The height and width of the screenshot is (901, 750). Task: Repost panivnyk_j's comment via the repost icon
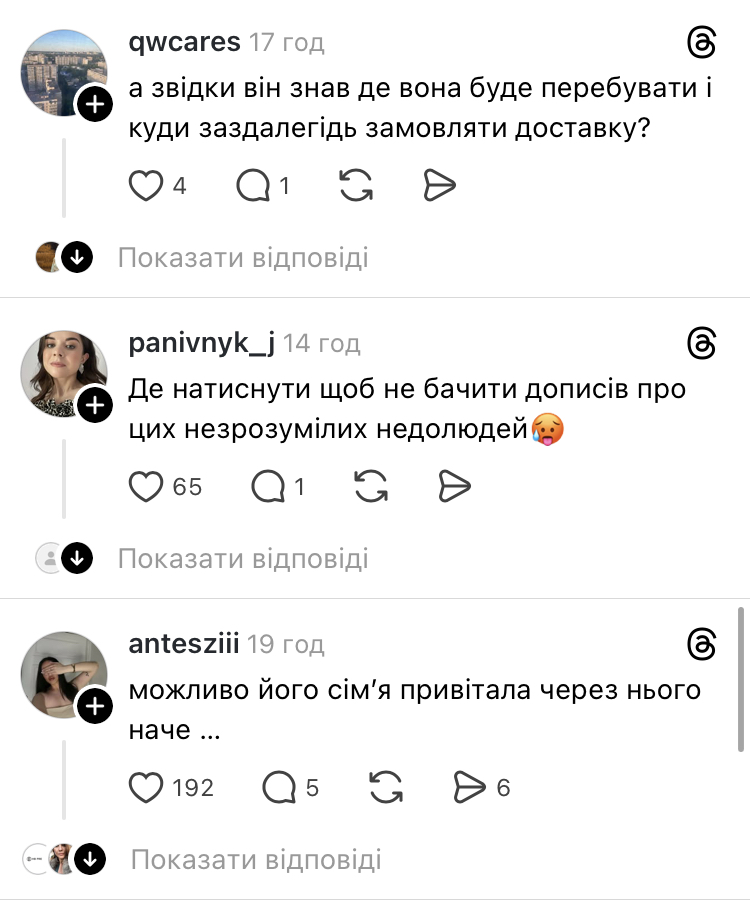(371, 487)
